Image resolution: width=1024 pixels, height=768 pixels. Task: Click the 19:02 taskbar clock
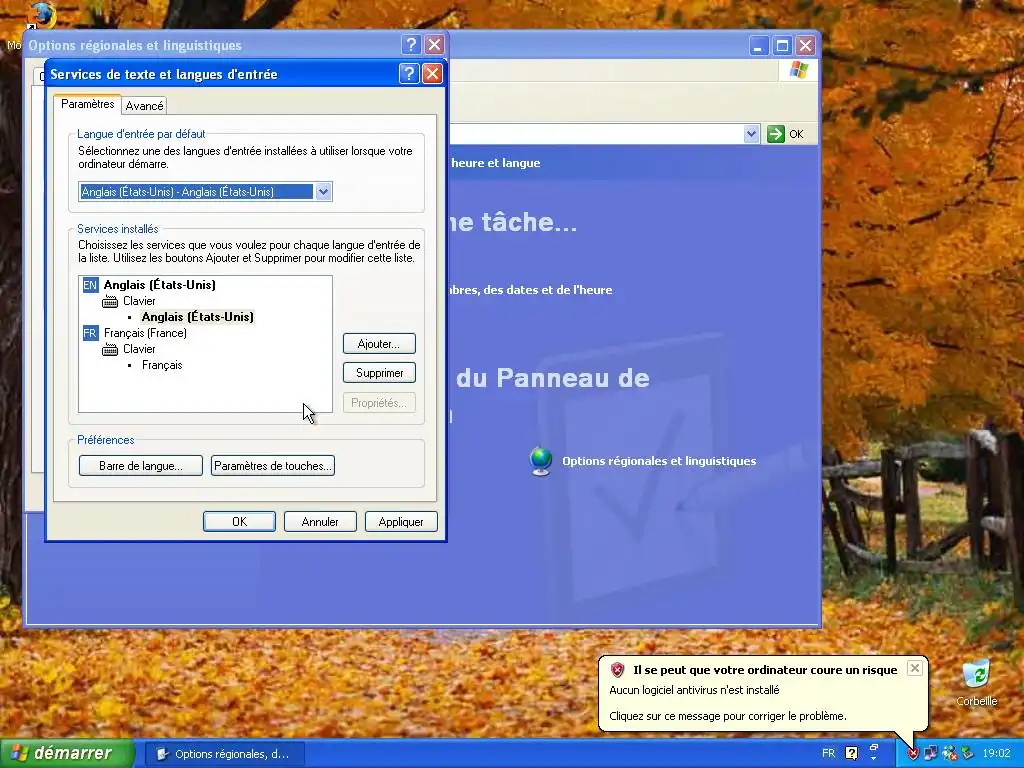[x=997, y=753]
